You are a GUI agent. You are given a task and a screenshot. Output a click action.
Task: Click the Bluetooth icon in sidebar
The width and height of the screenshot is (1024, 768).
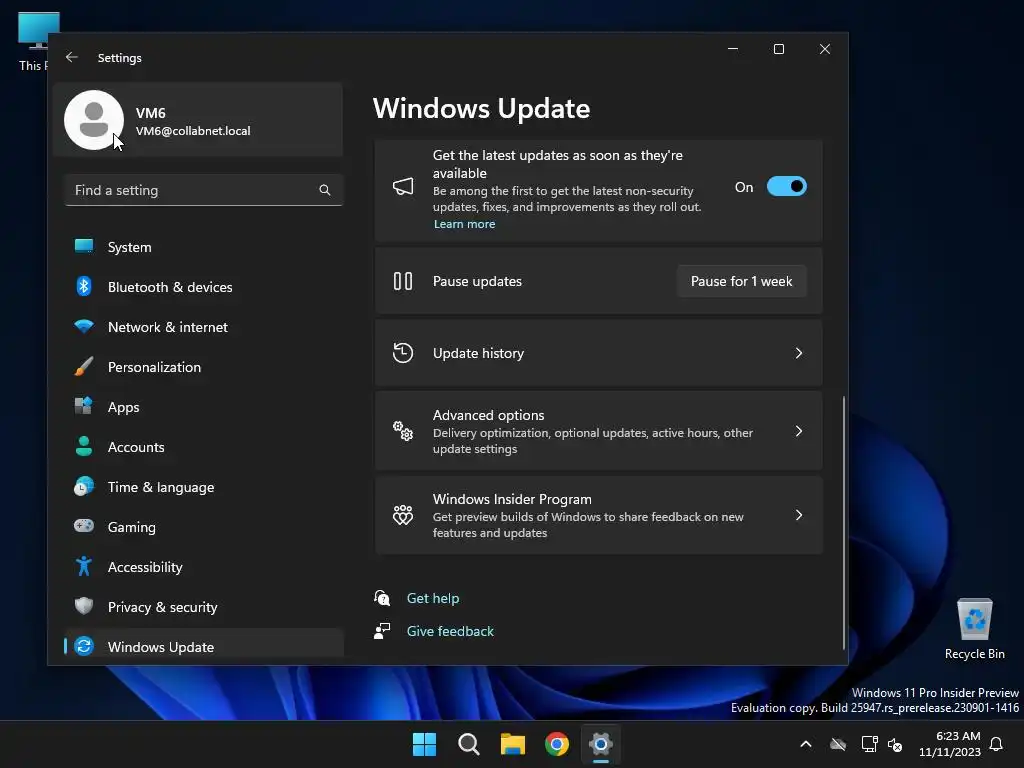[84, 286]
